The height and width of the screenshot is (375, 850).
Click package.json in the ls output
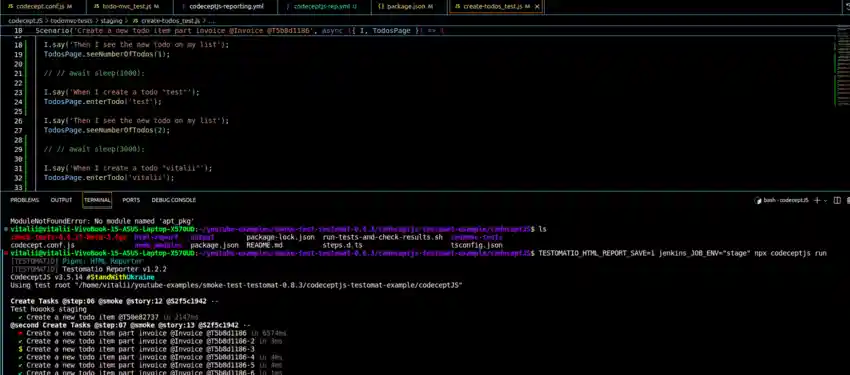214,245
